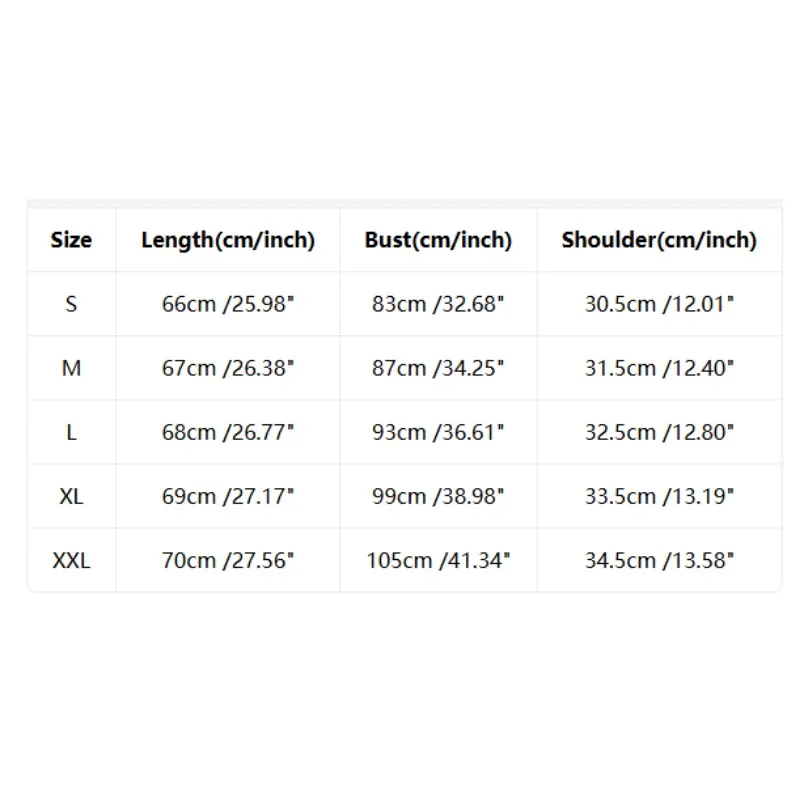Click the 67cm /26.38" length cell
Image resolution: width=800 pixels, height=800 pixels.
[228, 368]
